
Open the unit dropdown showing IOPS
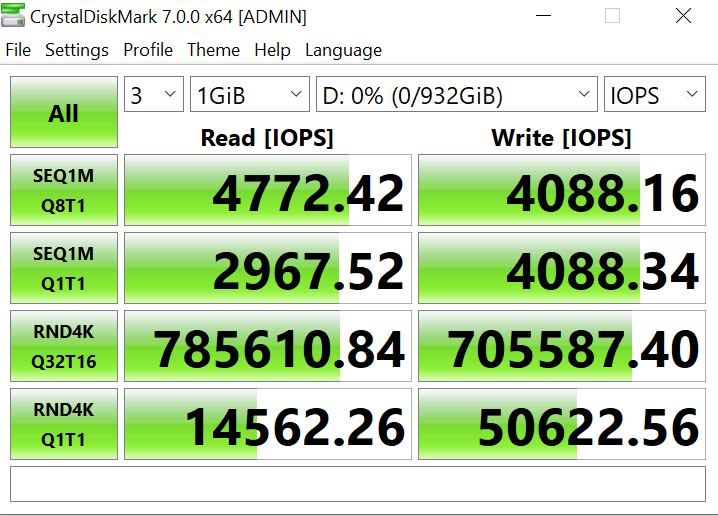[654, 94]
